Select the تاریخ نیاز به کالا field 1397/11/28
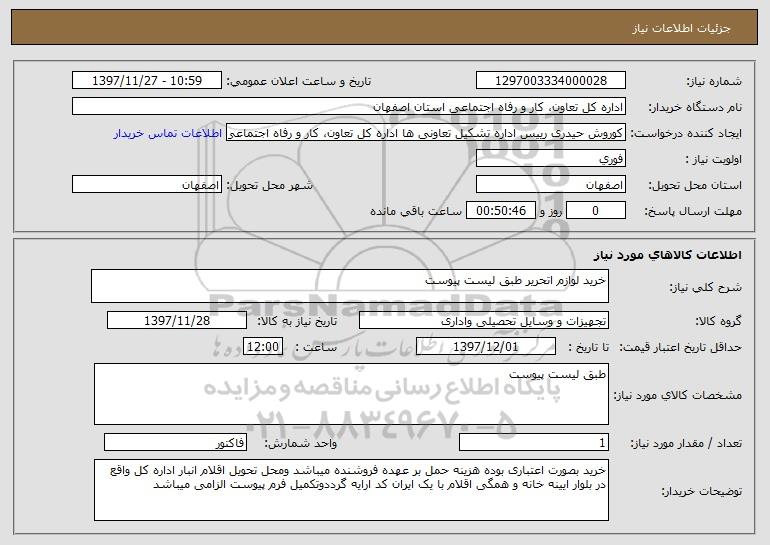Image resolution: width=770 pixels, height=545 pixels. pyautogui.click(x=177, y=321)
